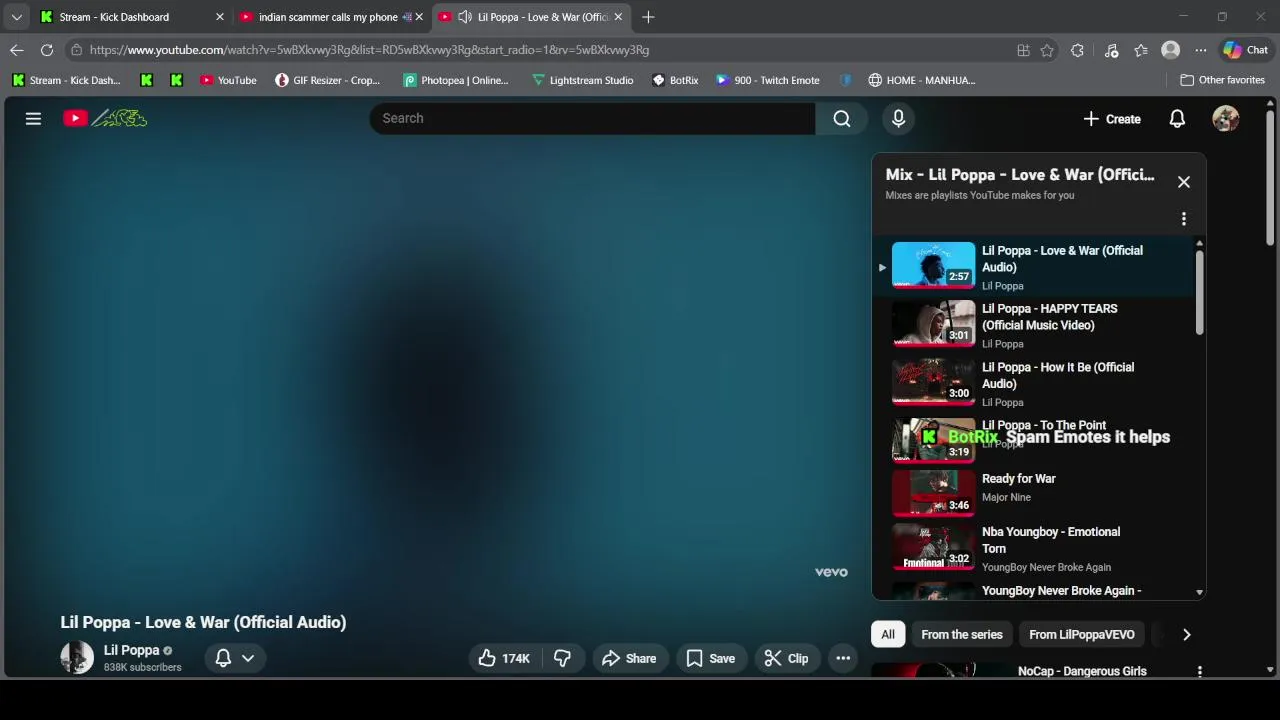
Task: Open second Kick bookmark icon
Action: coord(176,80)
